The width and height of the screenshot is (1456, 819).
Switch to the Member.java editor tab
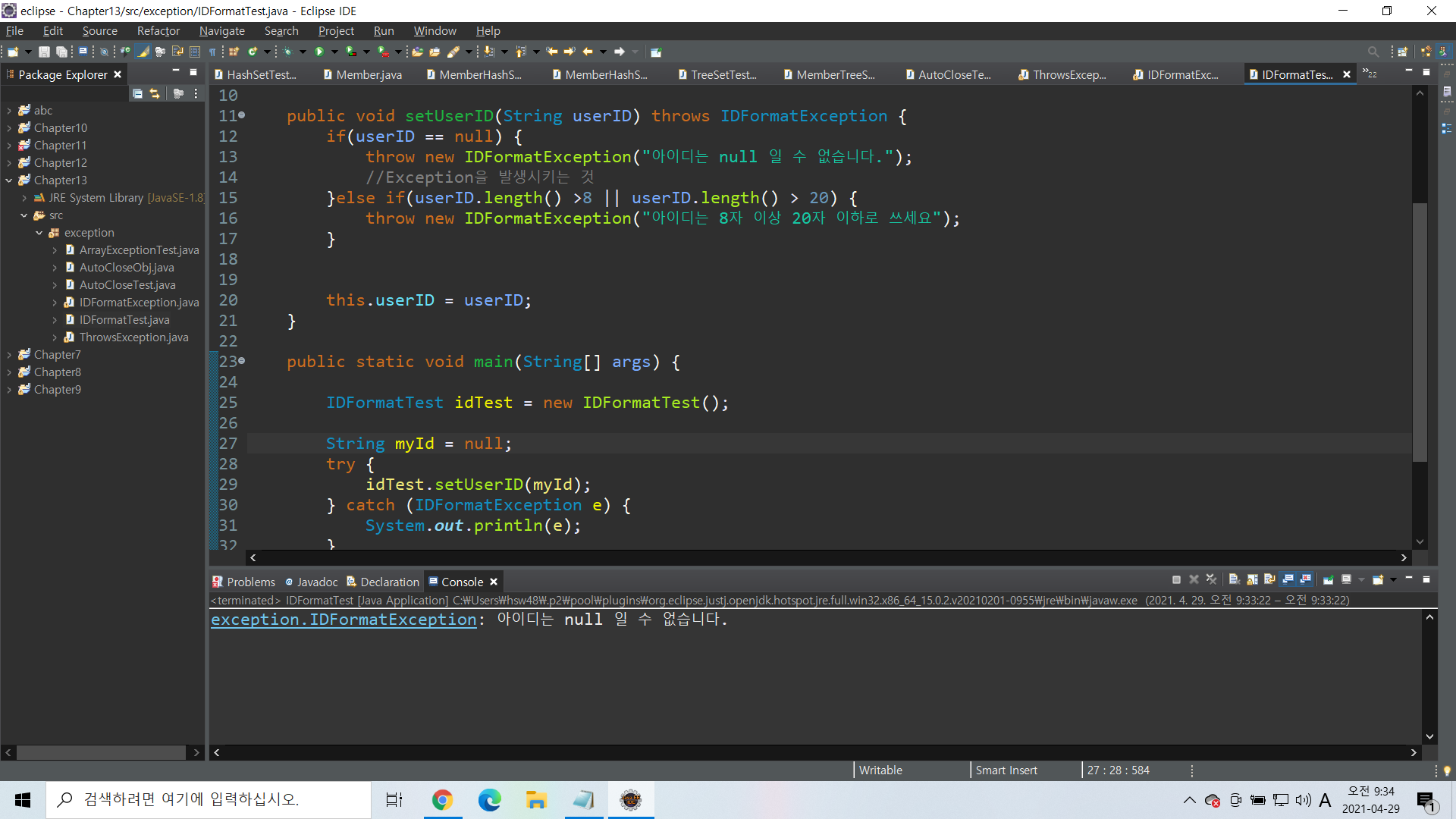tap(369, 74)
